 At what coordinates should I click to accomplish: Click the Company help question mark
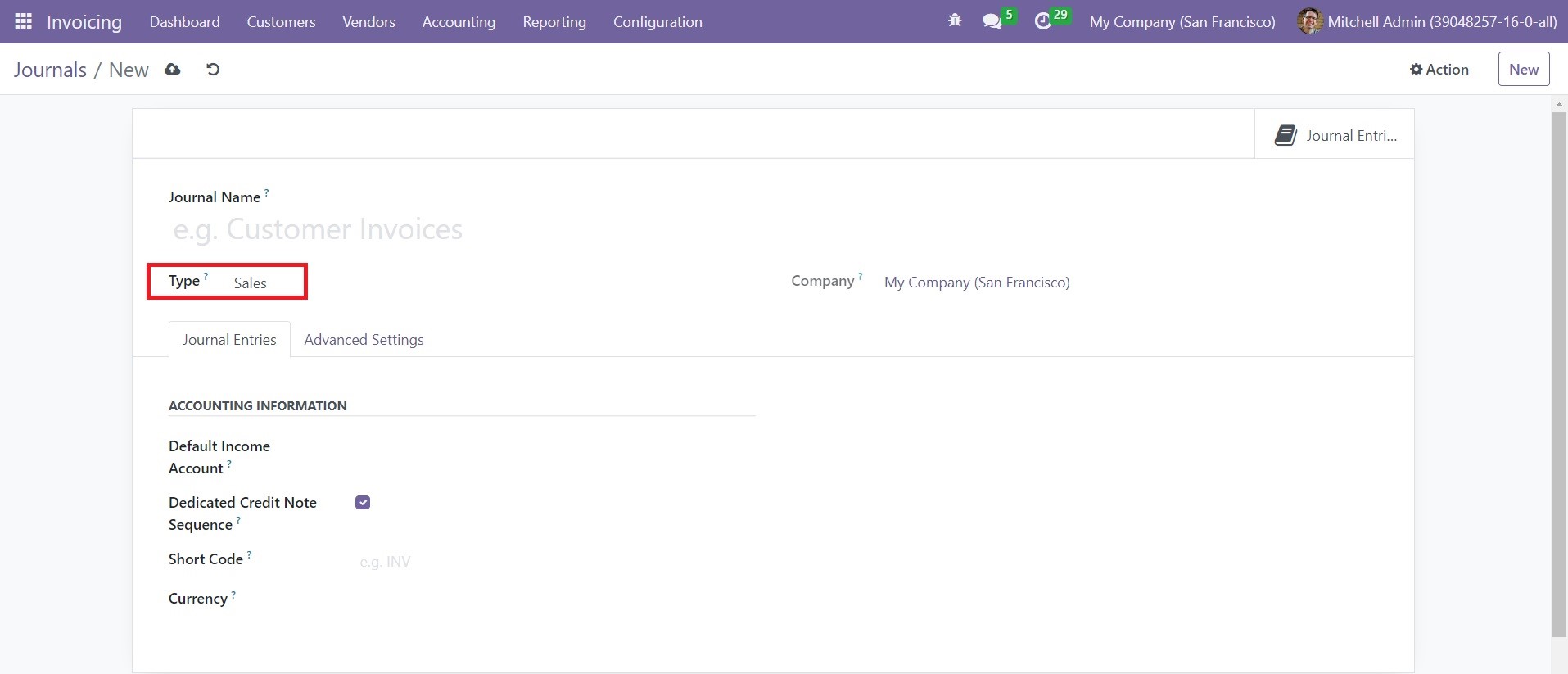pos(860,277)
